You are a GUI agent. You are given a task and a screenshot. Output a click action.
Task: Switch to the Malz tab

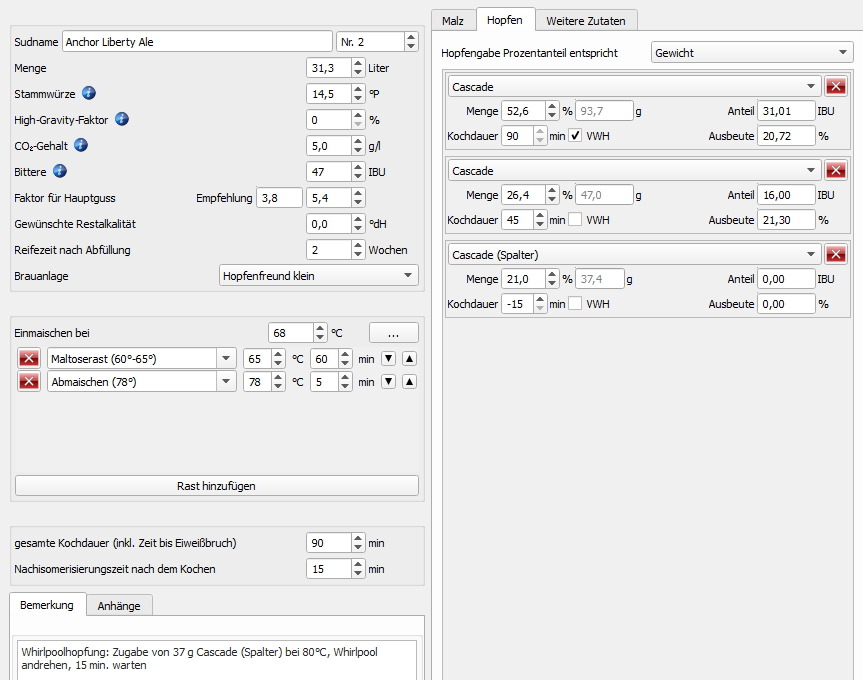452,20
